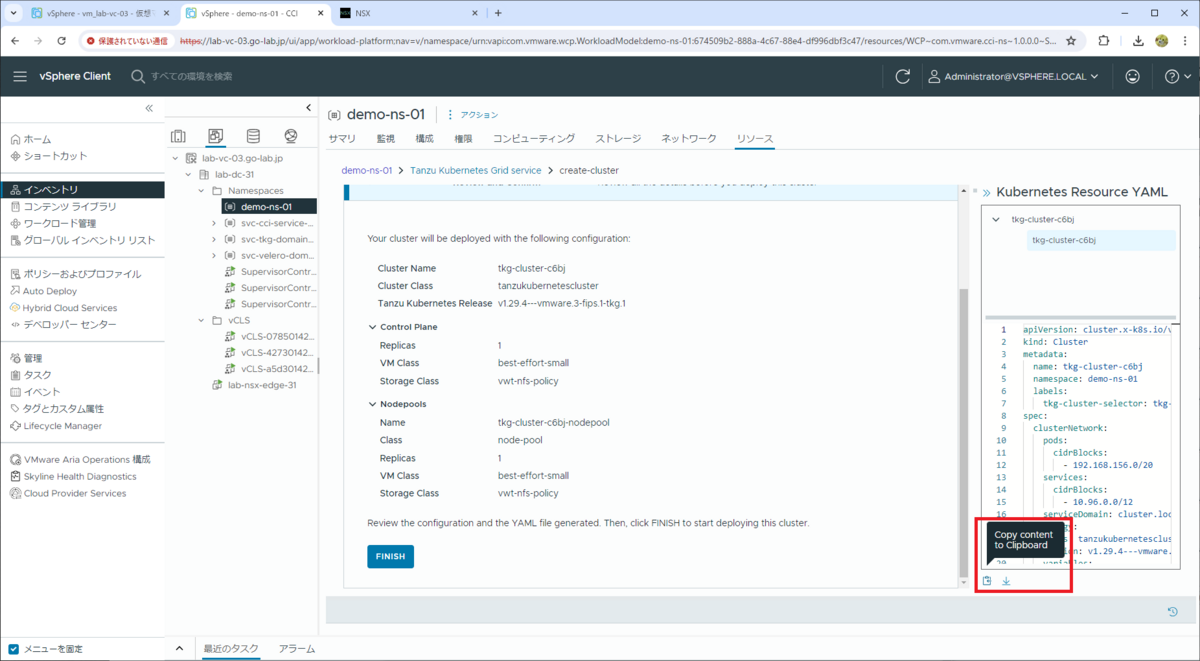Viewport: 1200px width, 661px height.
Task: Enable the メニューを固定 checkbox
Action: [x=12, y=648]
